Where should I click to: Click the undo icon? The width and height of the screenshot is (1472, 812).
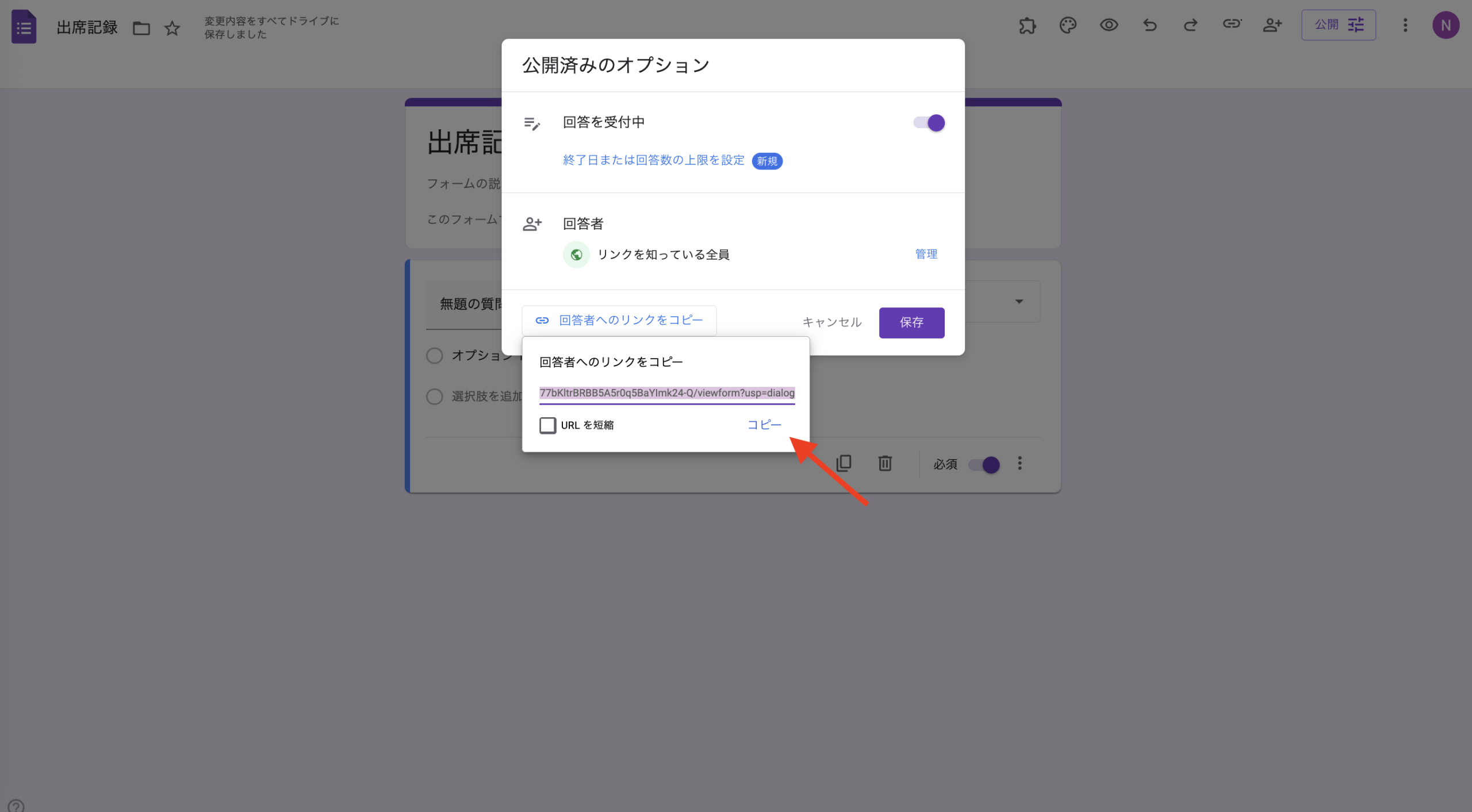(x=1149, y=25)
